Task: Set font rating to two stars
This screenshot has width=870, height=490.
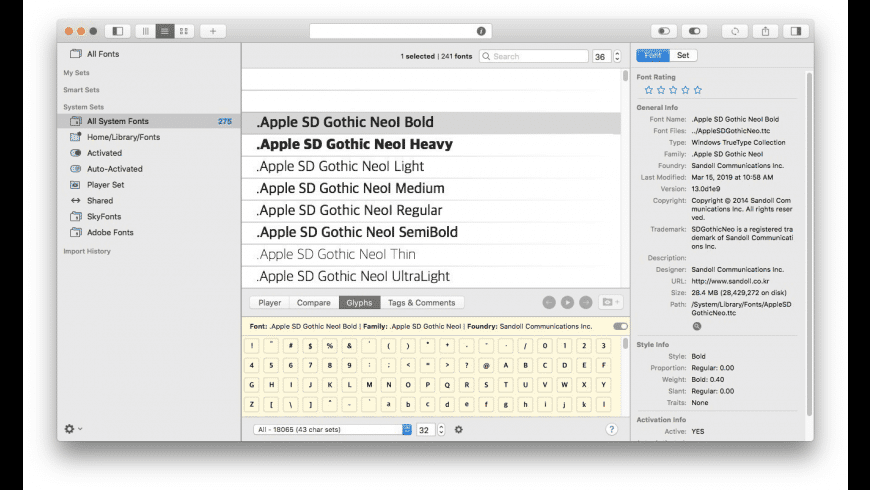Action: click(x=661, y=90)
